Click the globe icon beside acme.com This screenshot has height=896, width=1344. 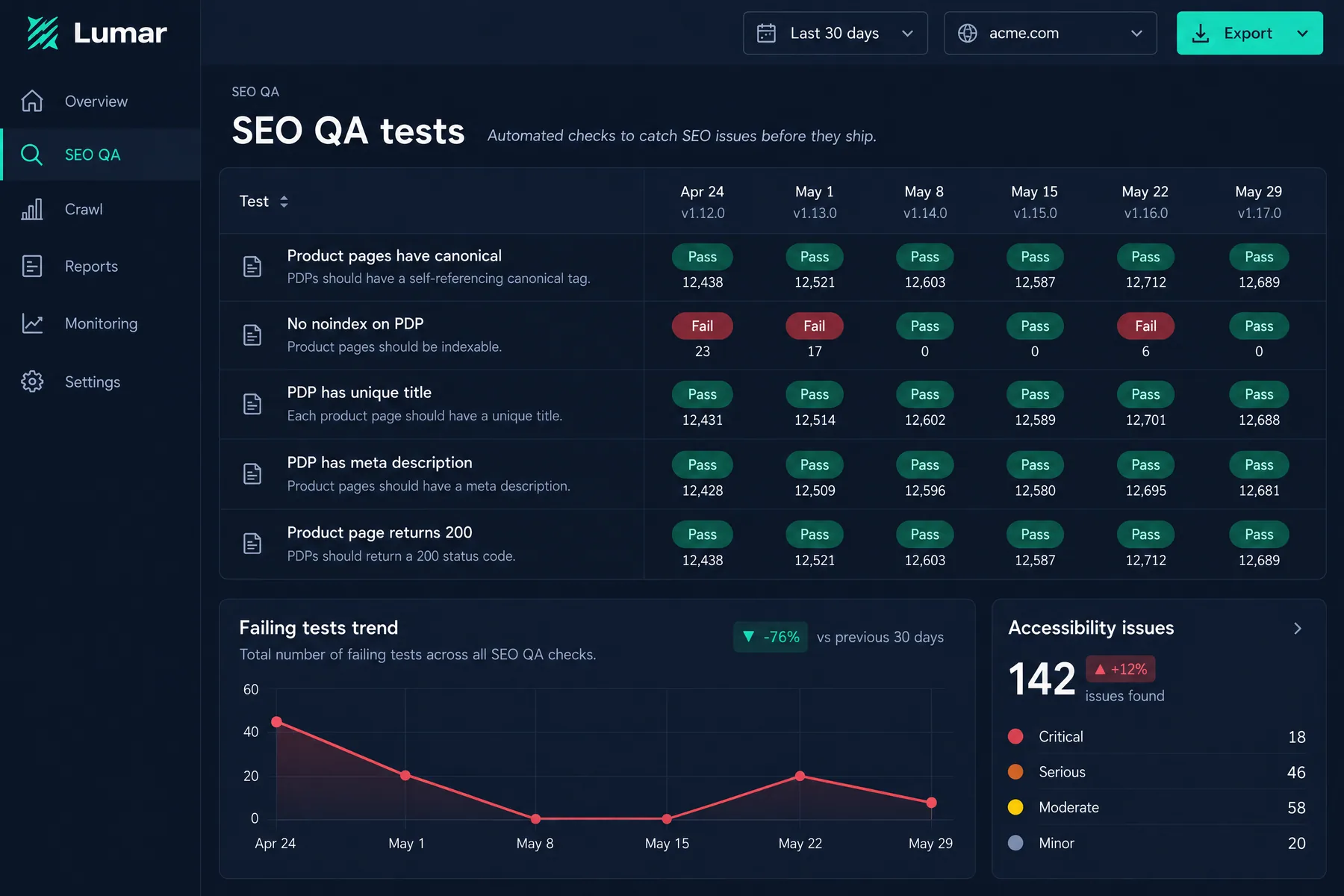(968, 33)
